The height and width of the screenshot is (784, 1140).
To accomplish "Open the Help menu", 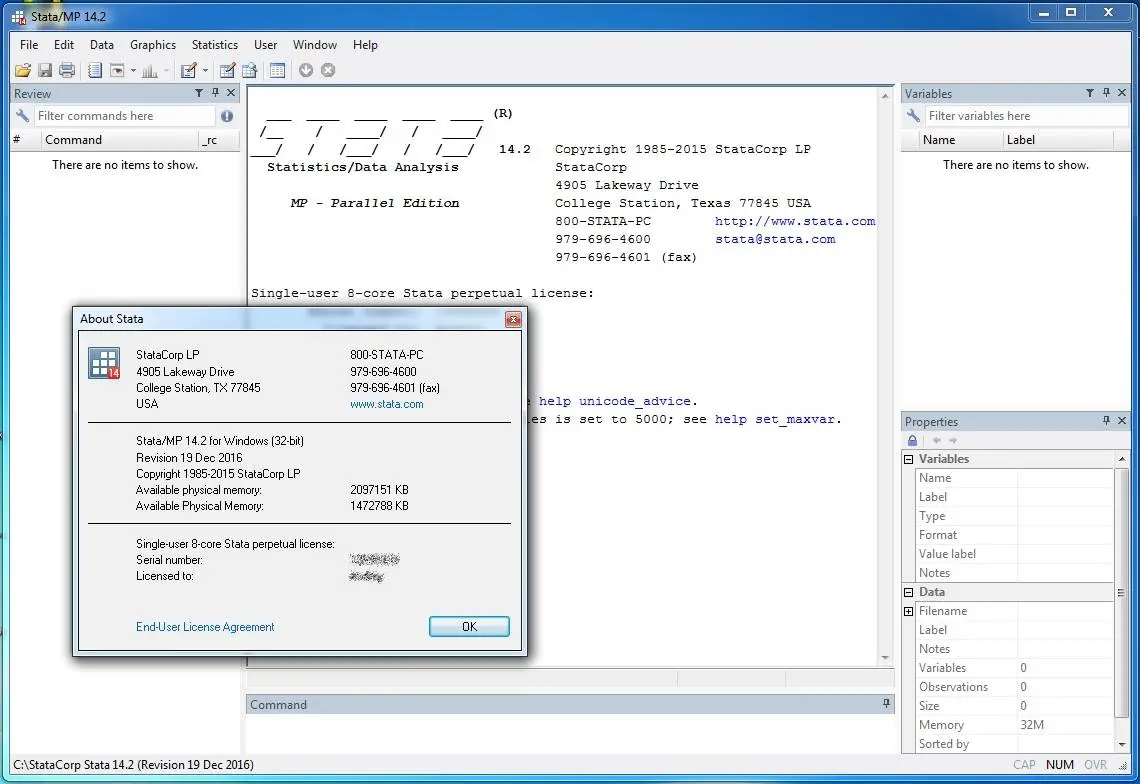I will coord(365,44).
